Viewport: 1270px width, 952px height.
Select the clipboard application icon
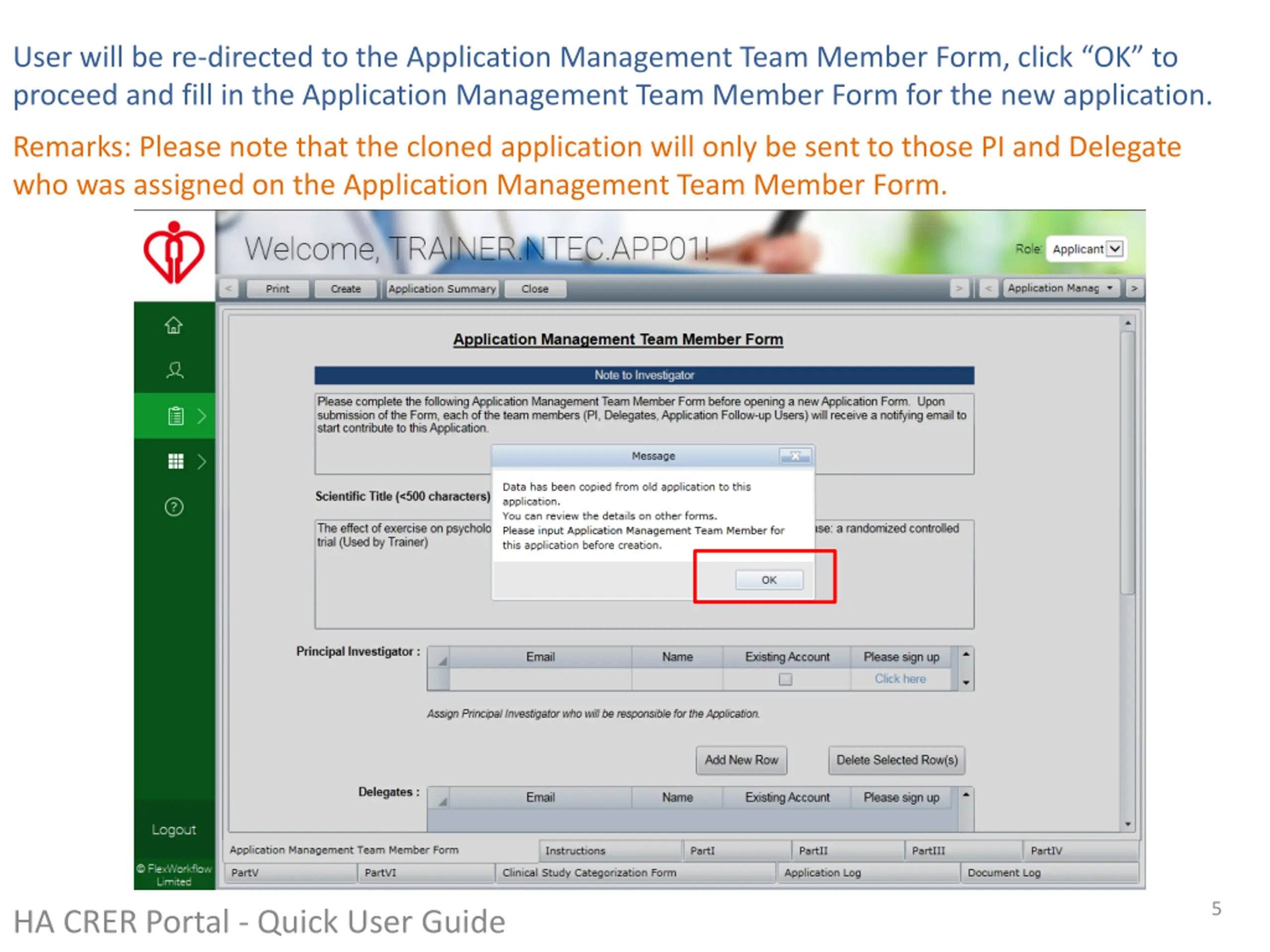(176, 416)
